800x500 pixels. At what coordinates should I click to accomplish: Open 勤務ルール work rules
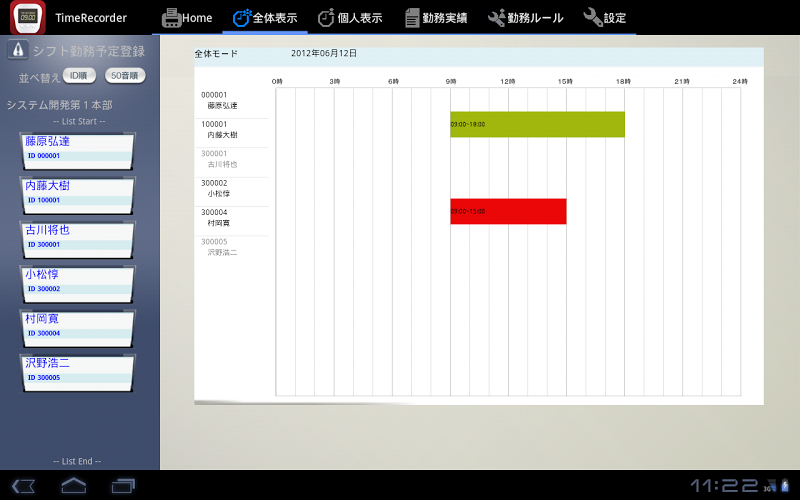click(525, 18)
